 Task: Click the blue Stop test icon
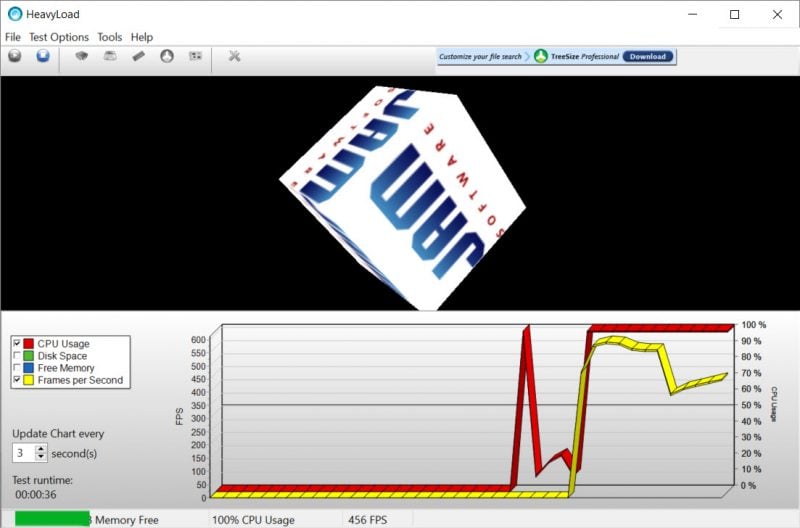pos(43,56)
